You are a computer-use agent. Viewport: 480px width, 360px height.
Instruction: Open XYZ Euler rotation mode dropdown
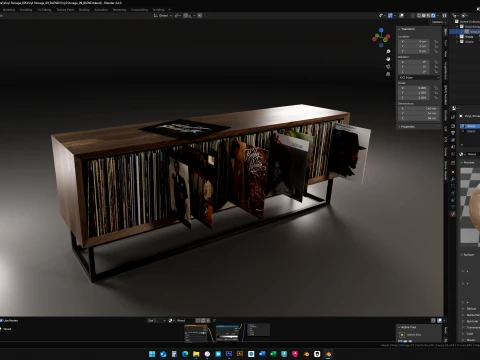click(419, 77)
